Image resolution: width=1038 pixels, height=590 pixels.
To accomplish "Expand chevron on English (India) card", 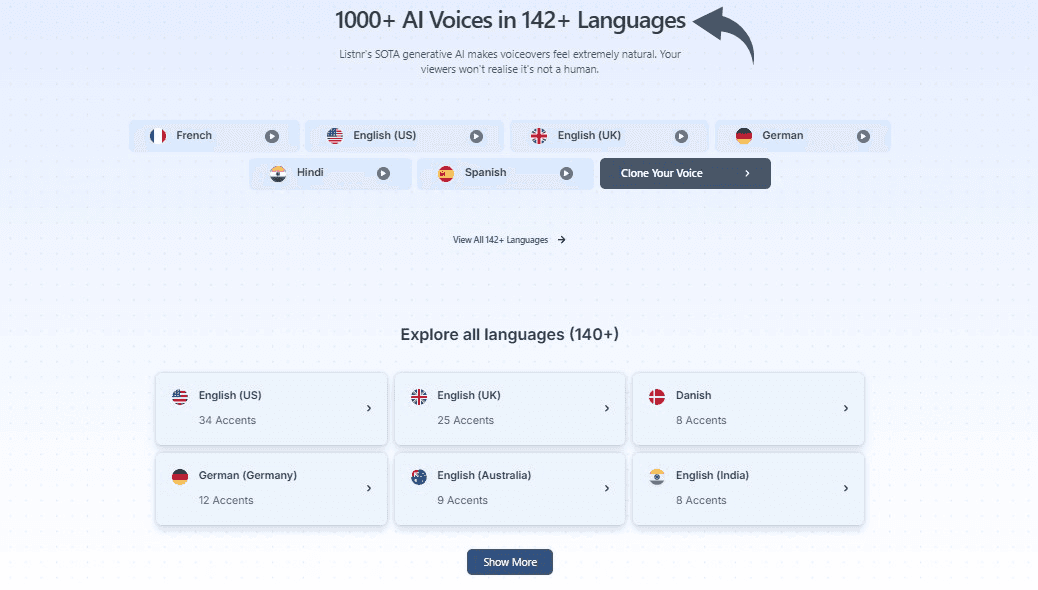I will coord(845,489).
